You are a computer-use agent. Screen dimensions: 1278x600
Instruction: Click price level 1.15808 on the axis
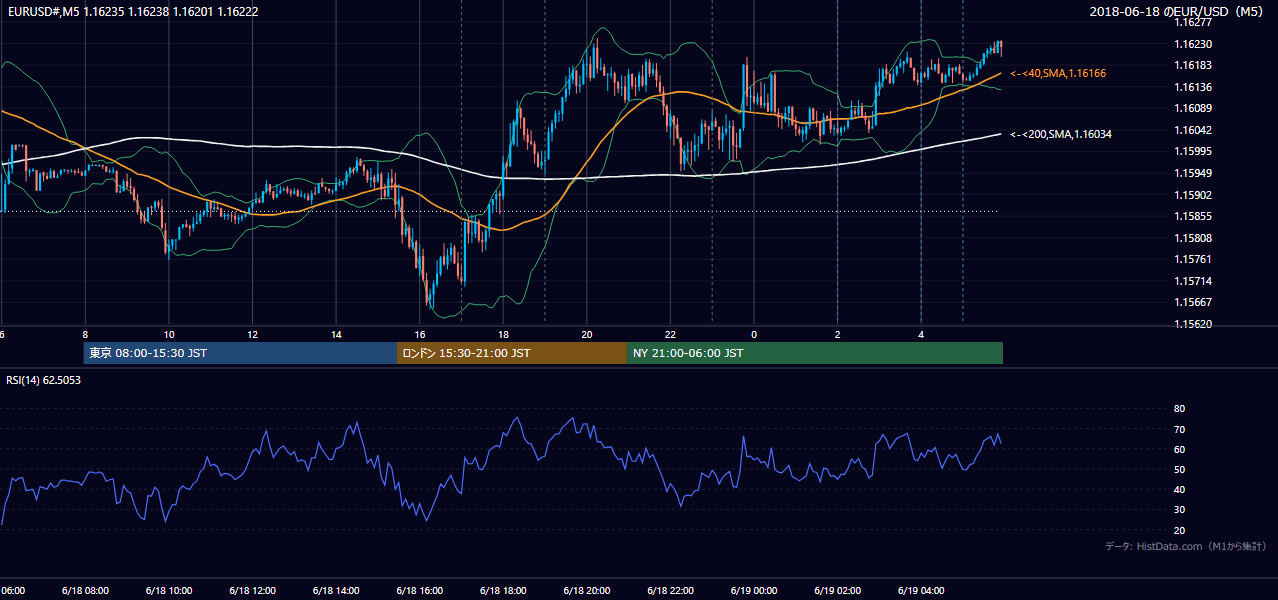coord(1193,238)
